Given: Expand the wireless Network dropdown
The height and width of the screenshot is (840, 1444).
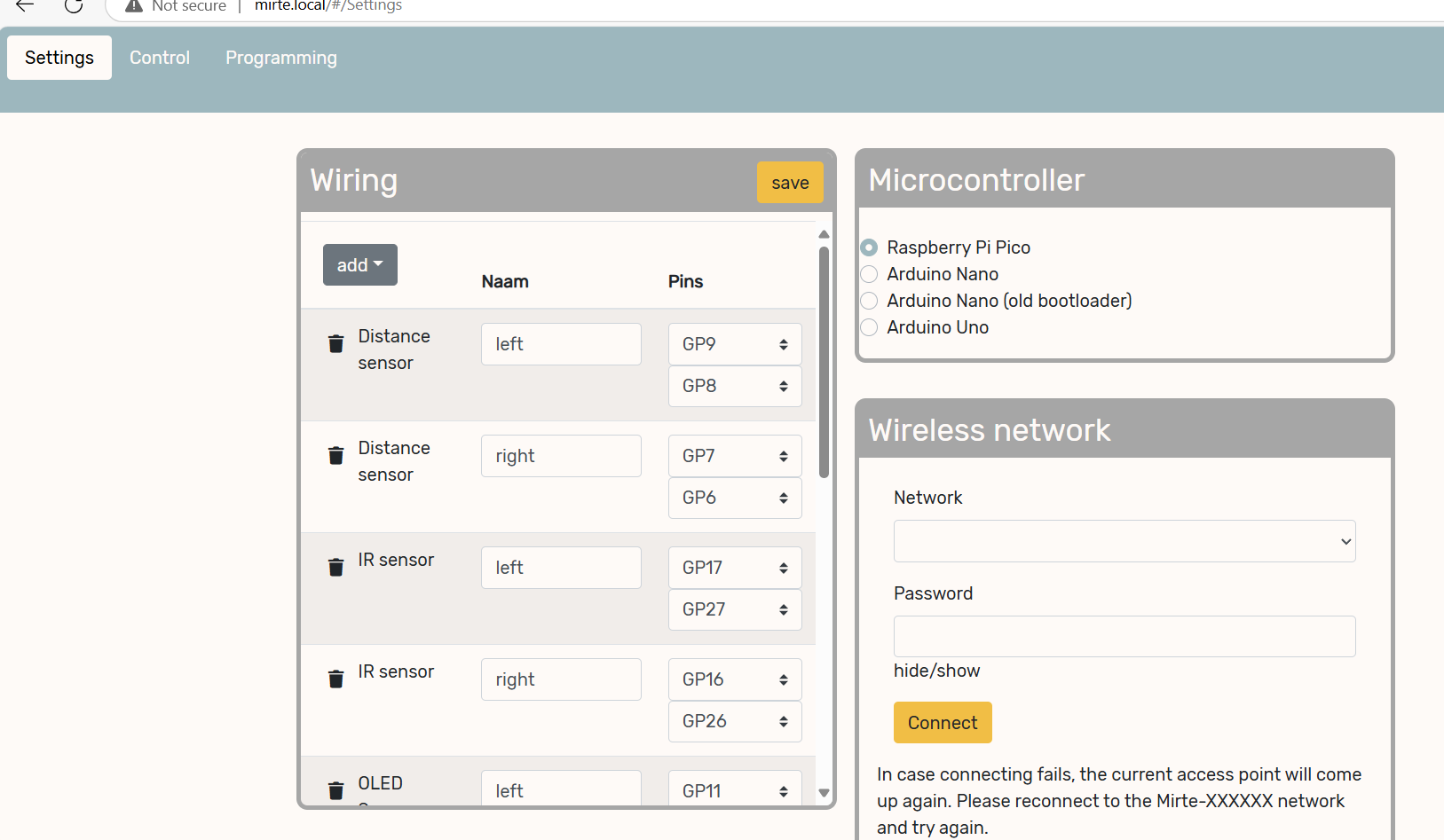Looking at the screenshot, I should 1124,541.
